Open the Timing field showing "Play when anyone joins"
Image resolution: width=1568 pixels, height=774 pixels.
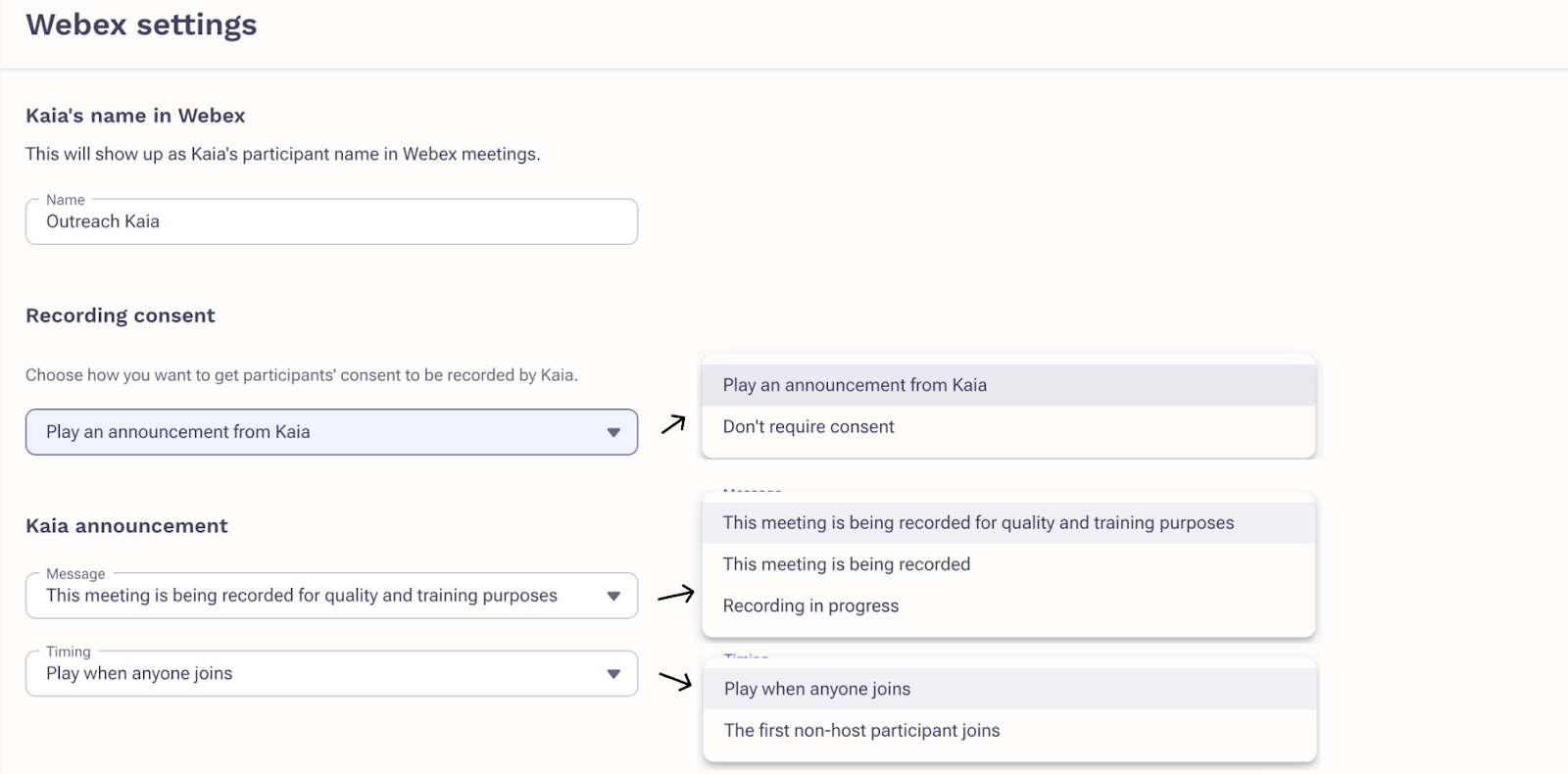294,674
